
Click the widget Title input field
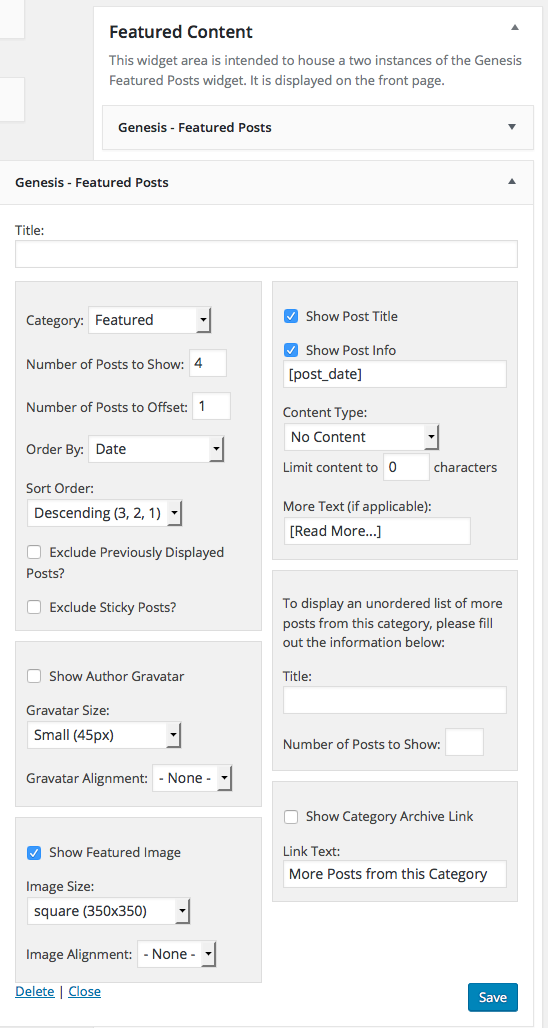(266, 254)
